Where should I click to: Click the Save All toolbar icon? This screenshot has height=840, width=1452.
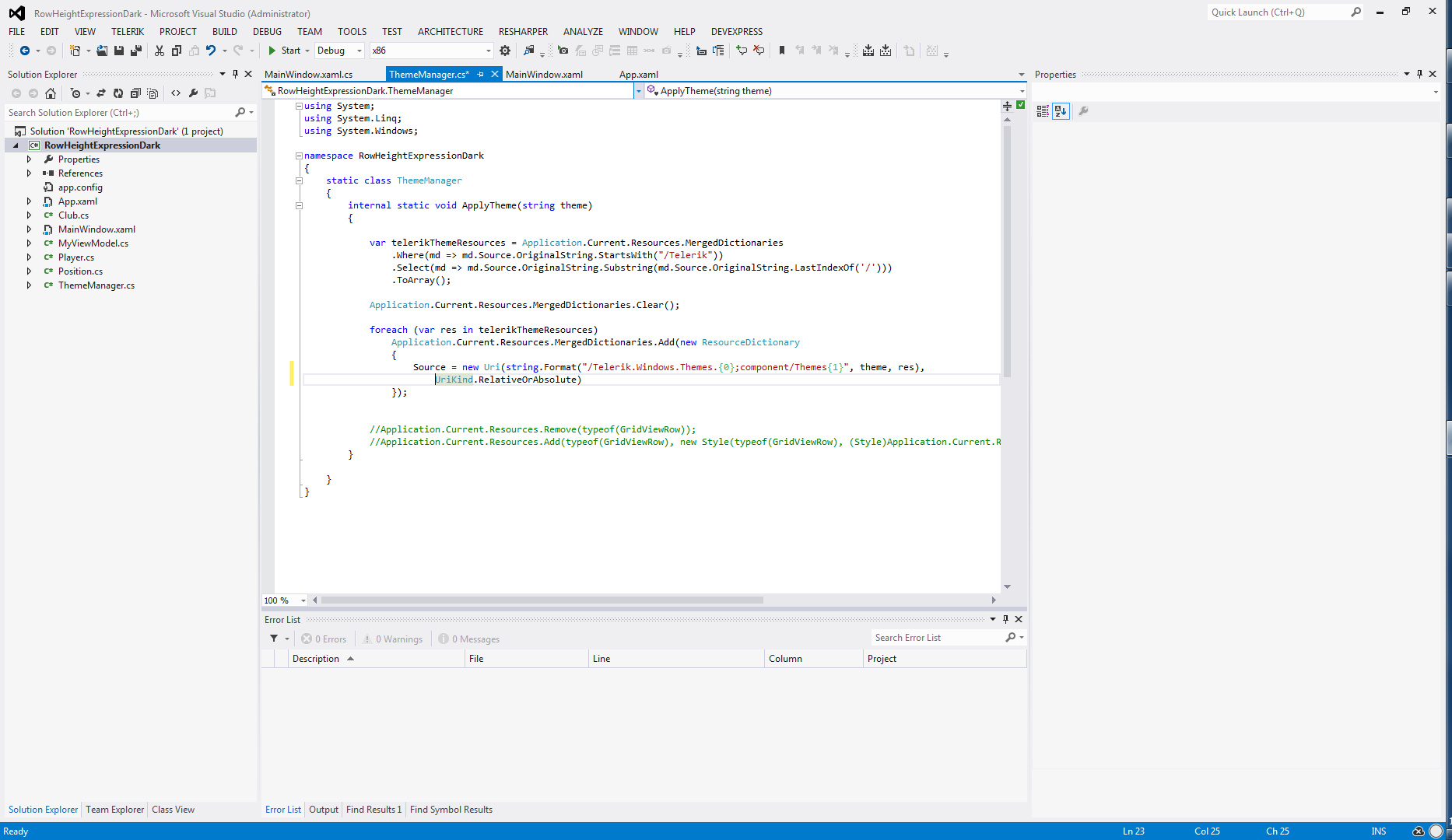coord(136,51)
